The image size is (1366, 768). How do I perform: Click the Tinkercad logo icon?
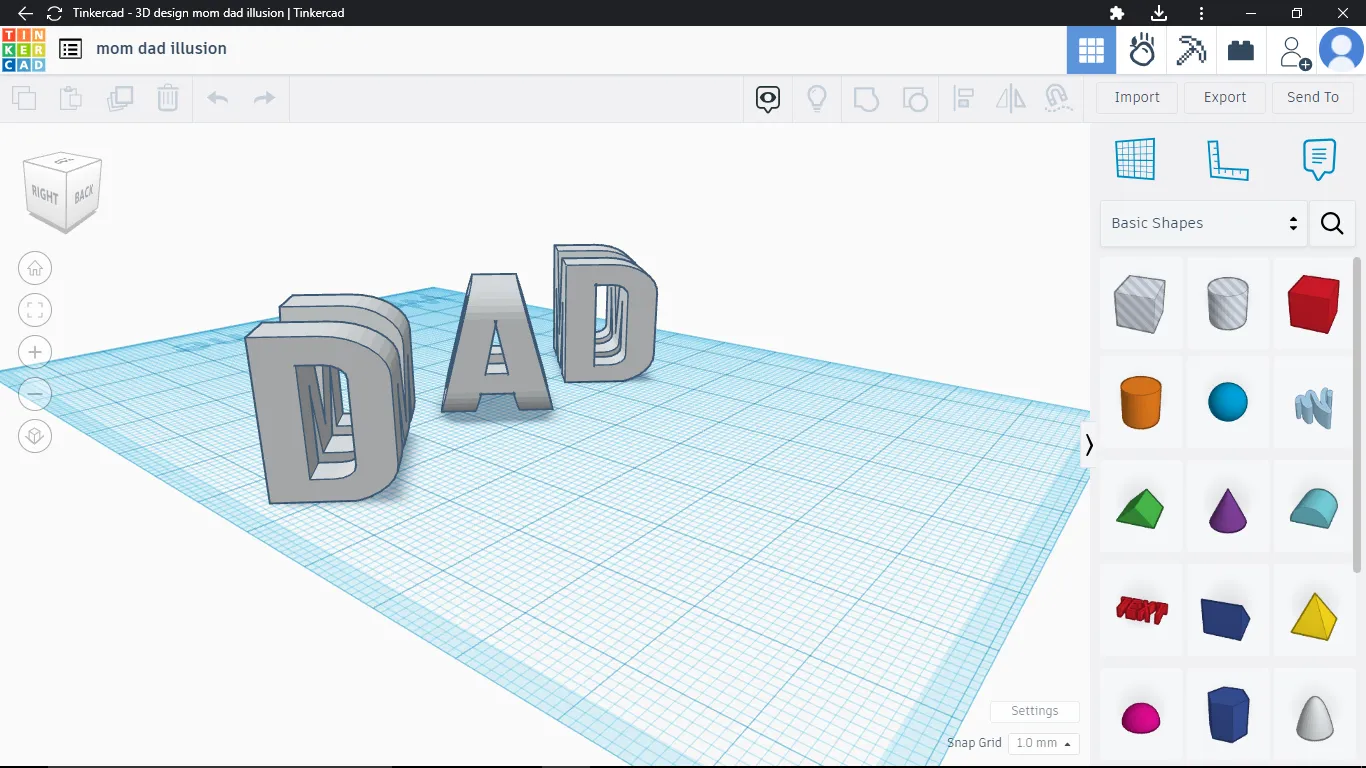click(x=23, y=49)
